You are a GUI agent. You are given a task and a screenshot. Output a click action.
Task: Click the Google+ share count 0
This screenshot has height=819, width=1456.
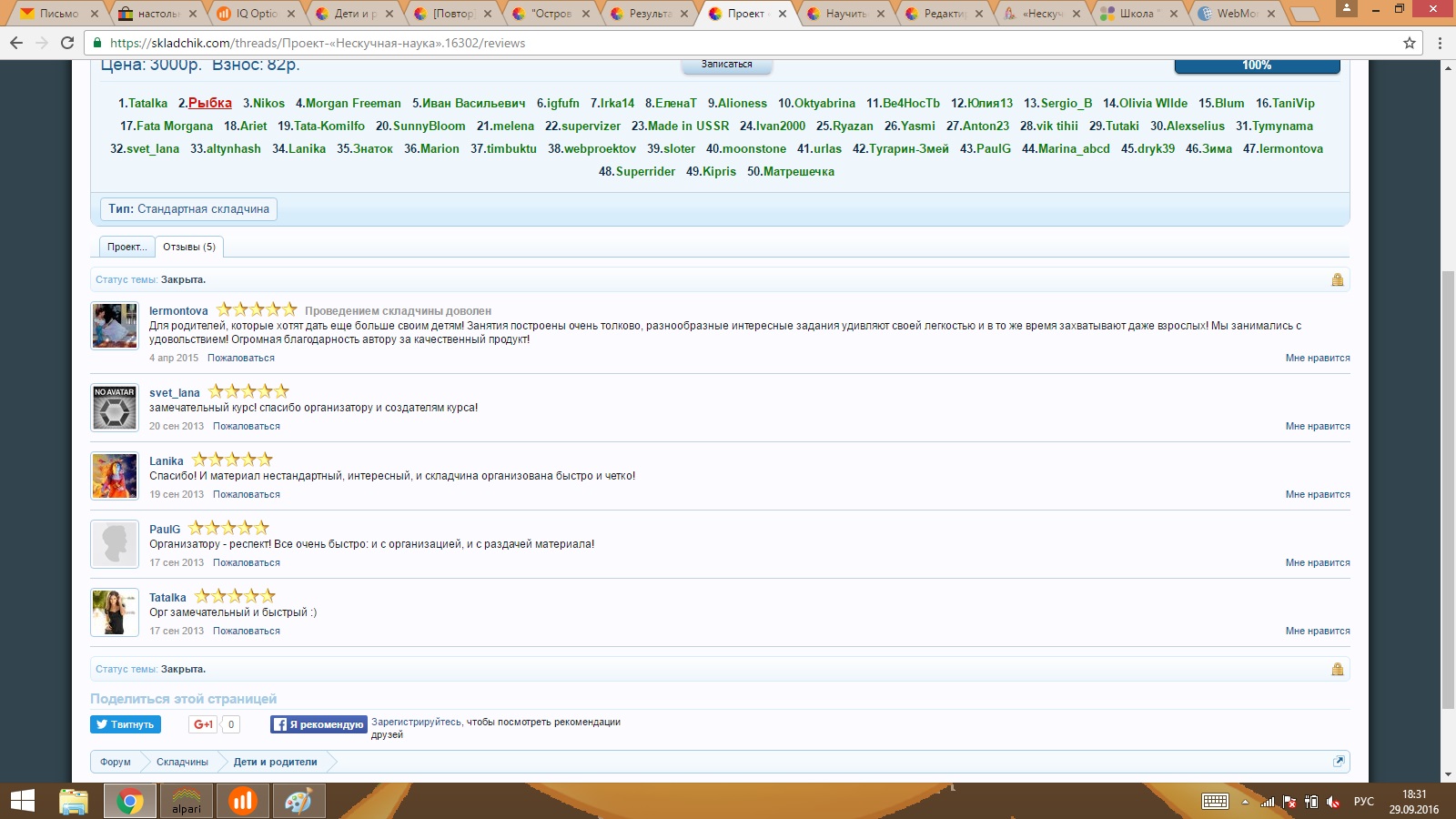[x=231, y=724]
